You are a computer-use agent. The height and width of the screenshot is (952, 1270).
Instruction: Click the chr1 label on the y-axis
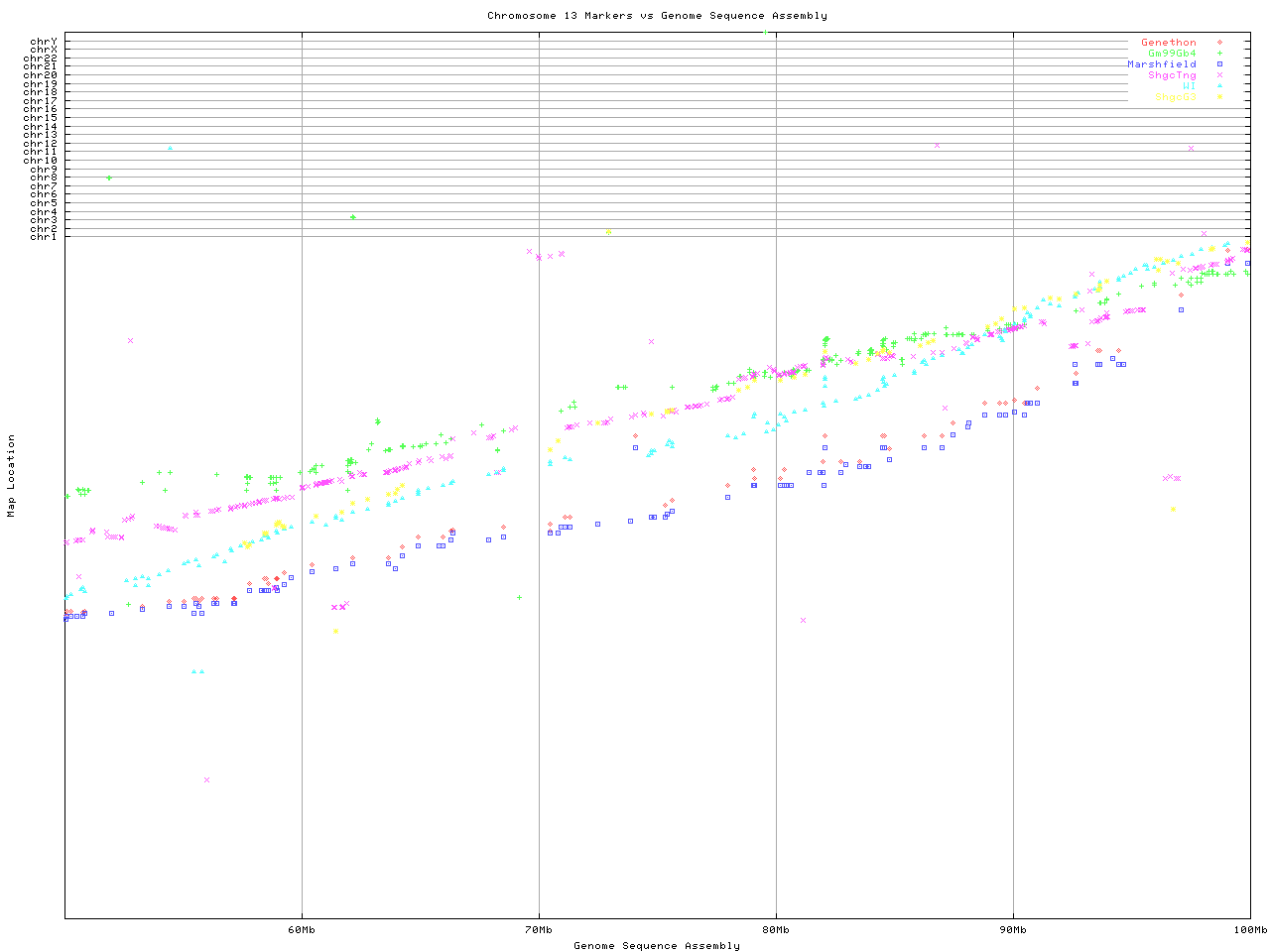tap(44, 236)
